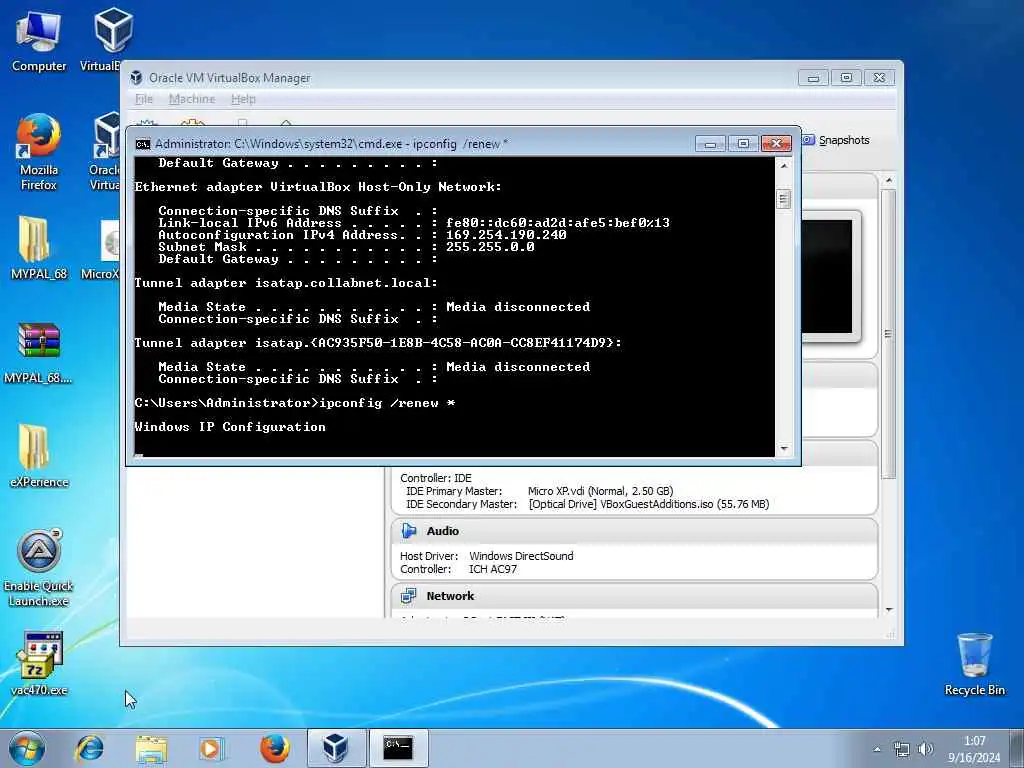Close the cmd.exe window
Screen dimensions: 1024x768
click(776, 144)
